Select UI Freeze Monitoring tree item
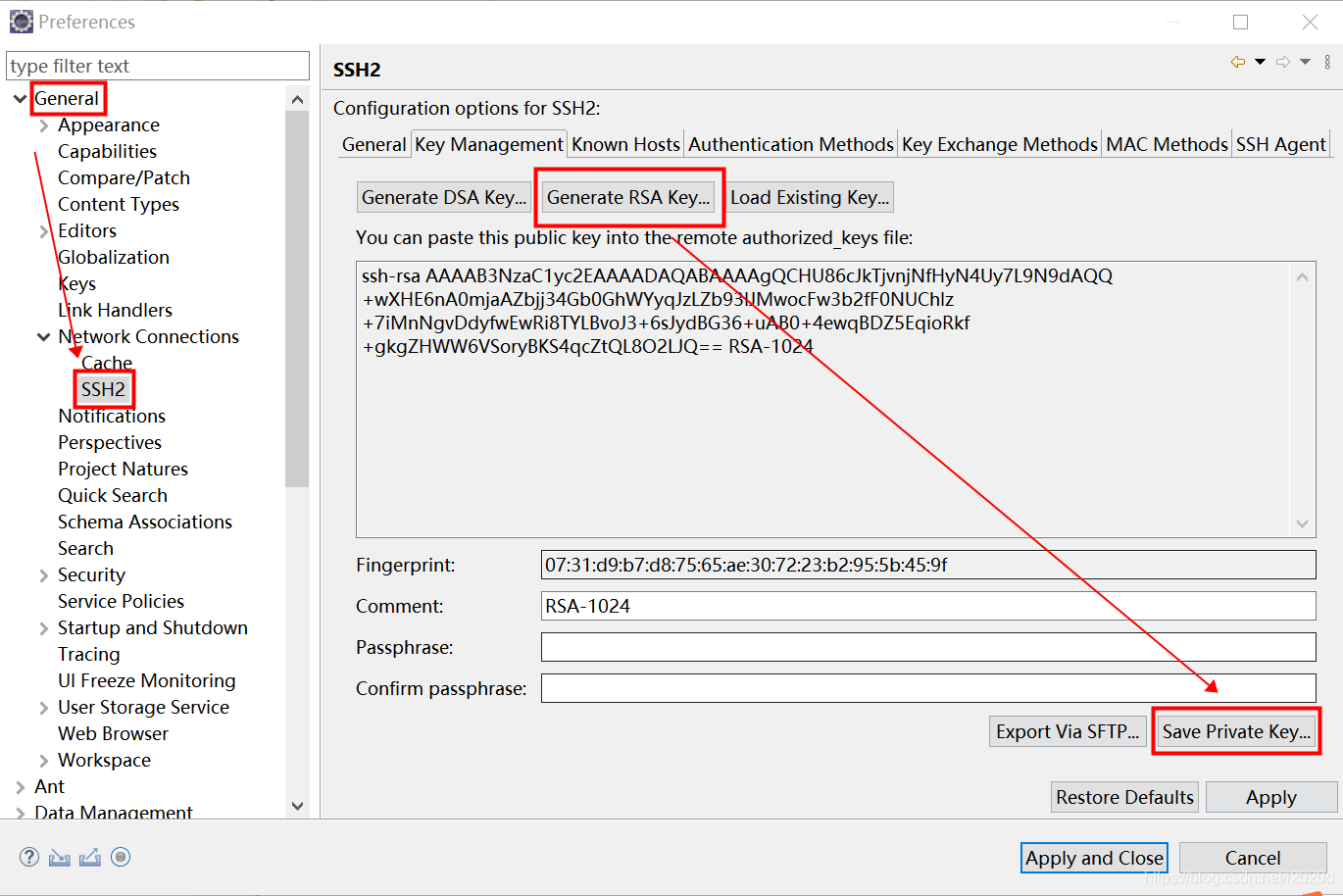This screenshot has height=896, width=1343. tap(147, 680)
